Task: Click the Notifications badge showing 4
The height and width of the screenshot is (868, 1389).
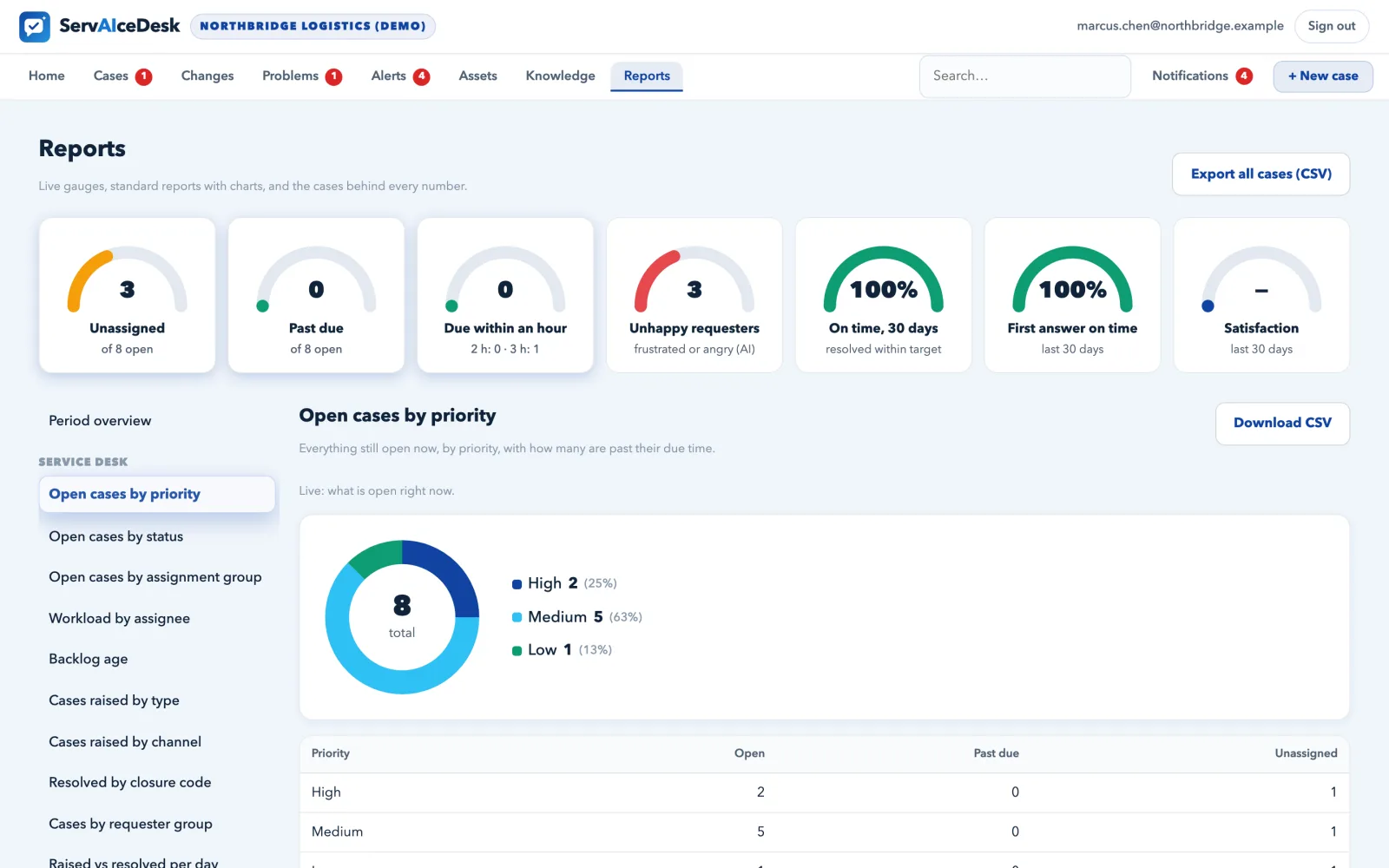Action: (x=1244, y=76)
